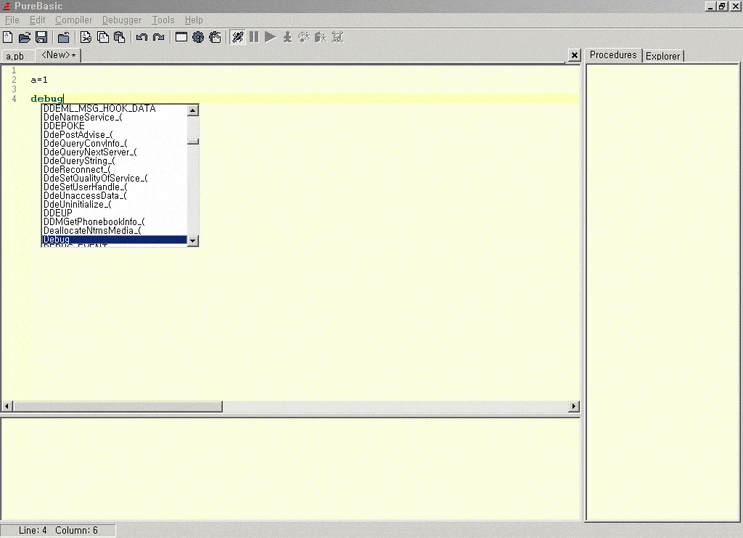Image resolution: width=743 pixels, height=538 pixels.
Task: Step through code with the Step icon
Action: point(287,37)
